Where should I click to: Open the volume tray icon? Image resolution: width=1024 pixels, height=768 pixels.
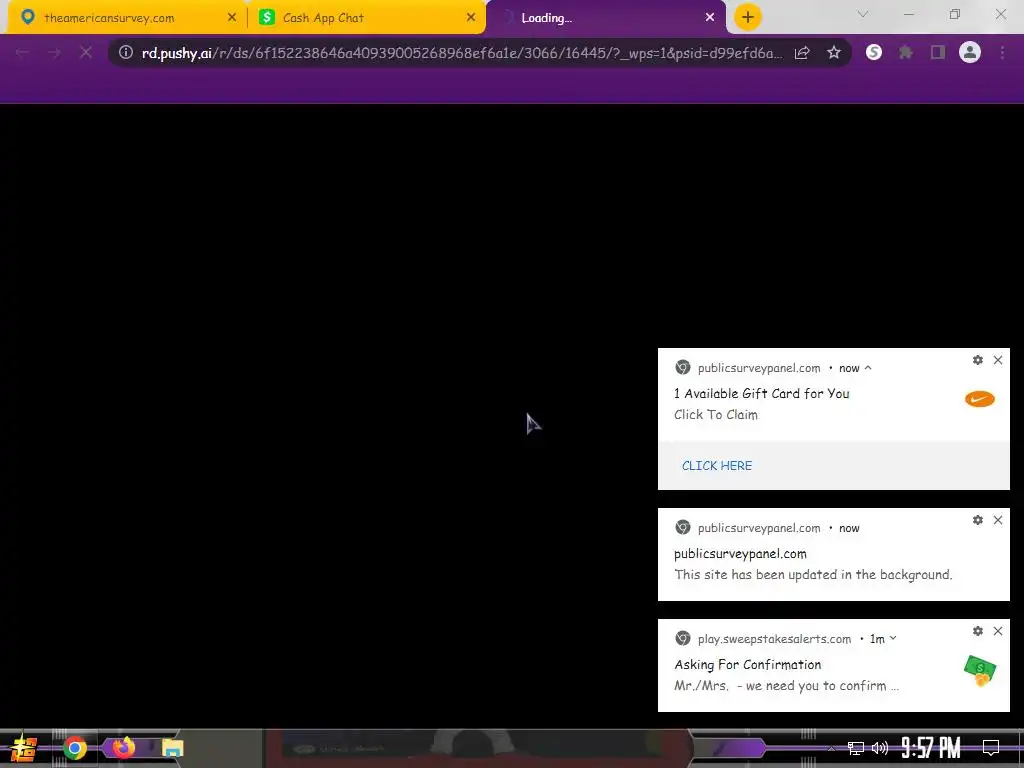pyautogui.click(x=880, y=748)
